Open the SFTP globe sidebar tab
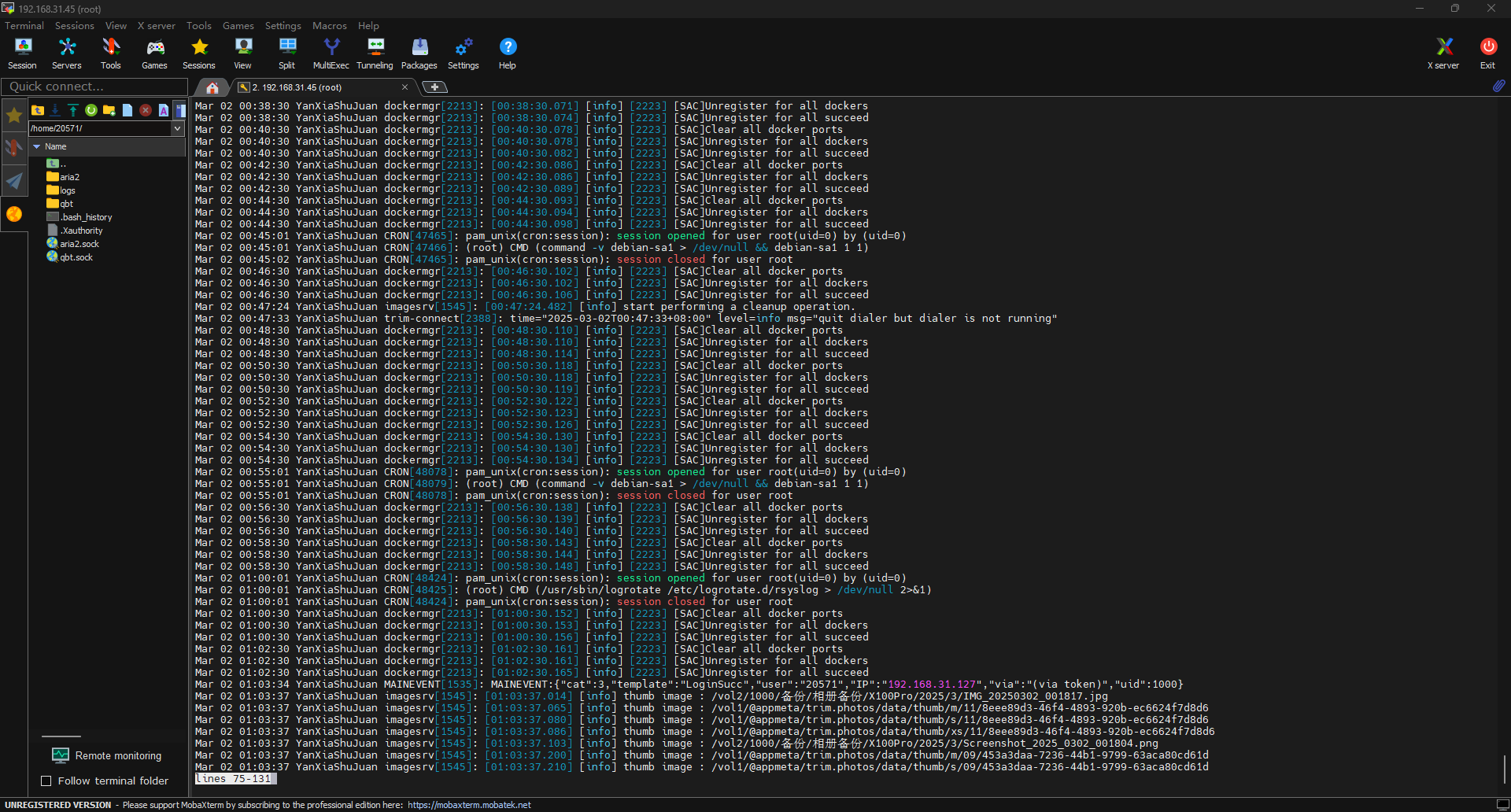This screenshot has height=812, width=1511. 14,214
